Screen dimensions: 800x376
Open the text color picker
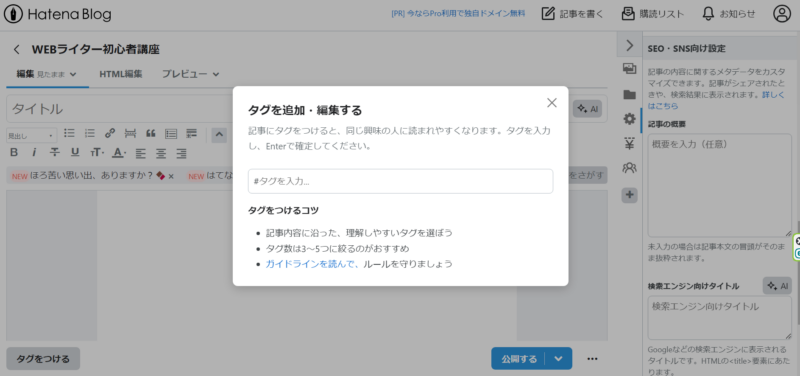point(119,153)
